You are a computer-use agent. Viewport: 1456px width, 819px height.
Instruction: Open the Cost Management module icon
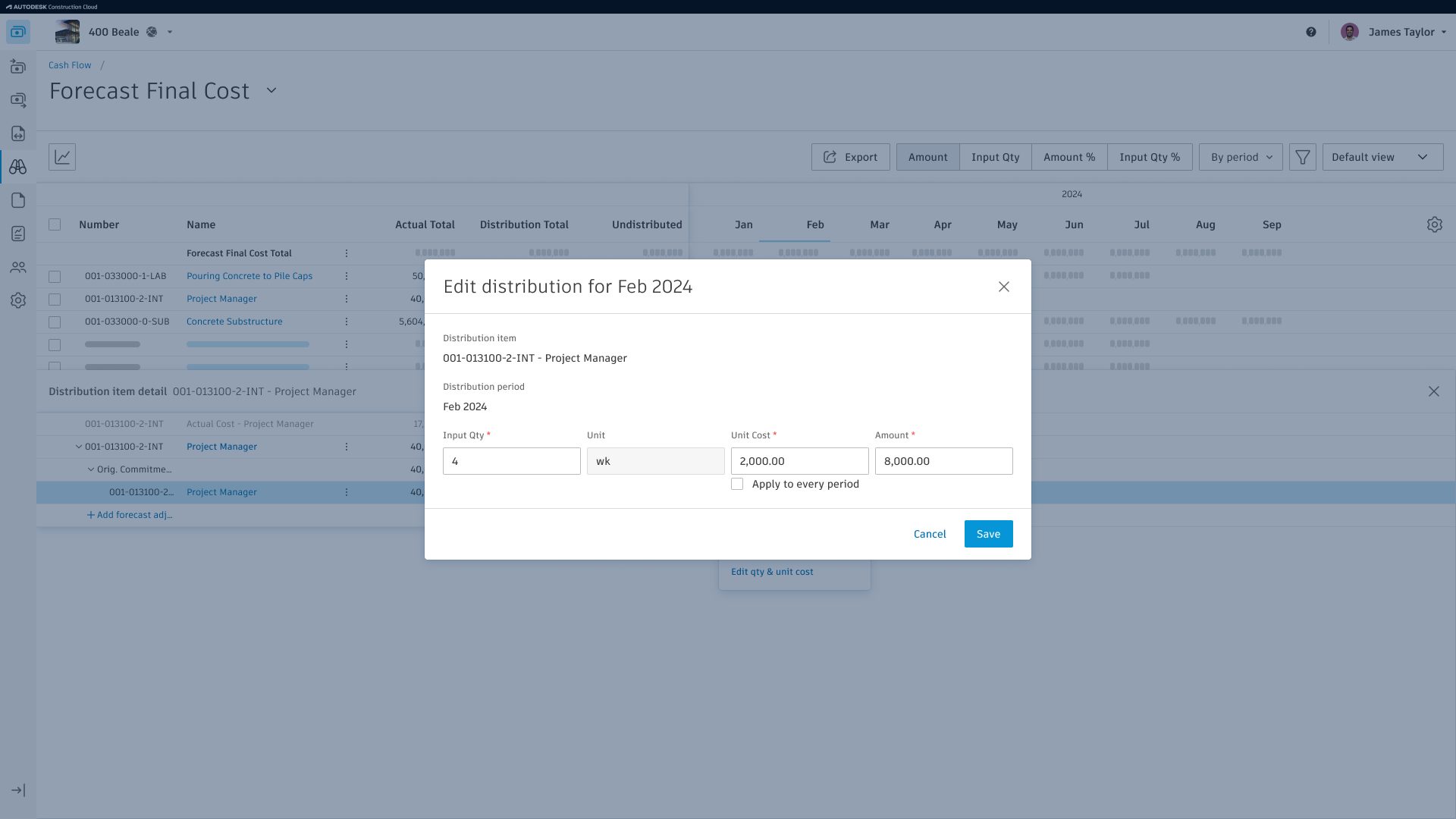pos(18,32)
